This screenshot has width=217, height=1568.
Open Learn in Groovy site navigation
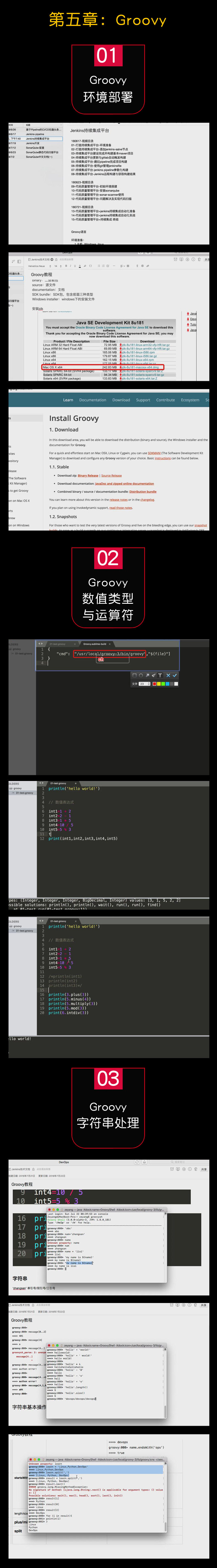tap(68, 400)
